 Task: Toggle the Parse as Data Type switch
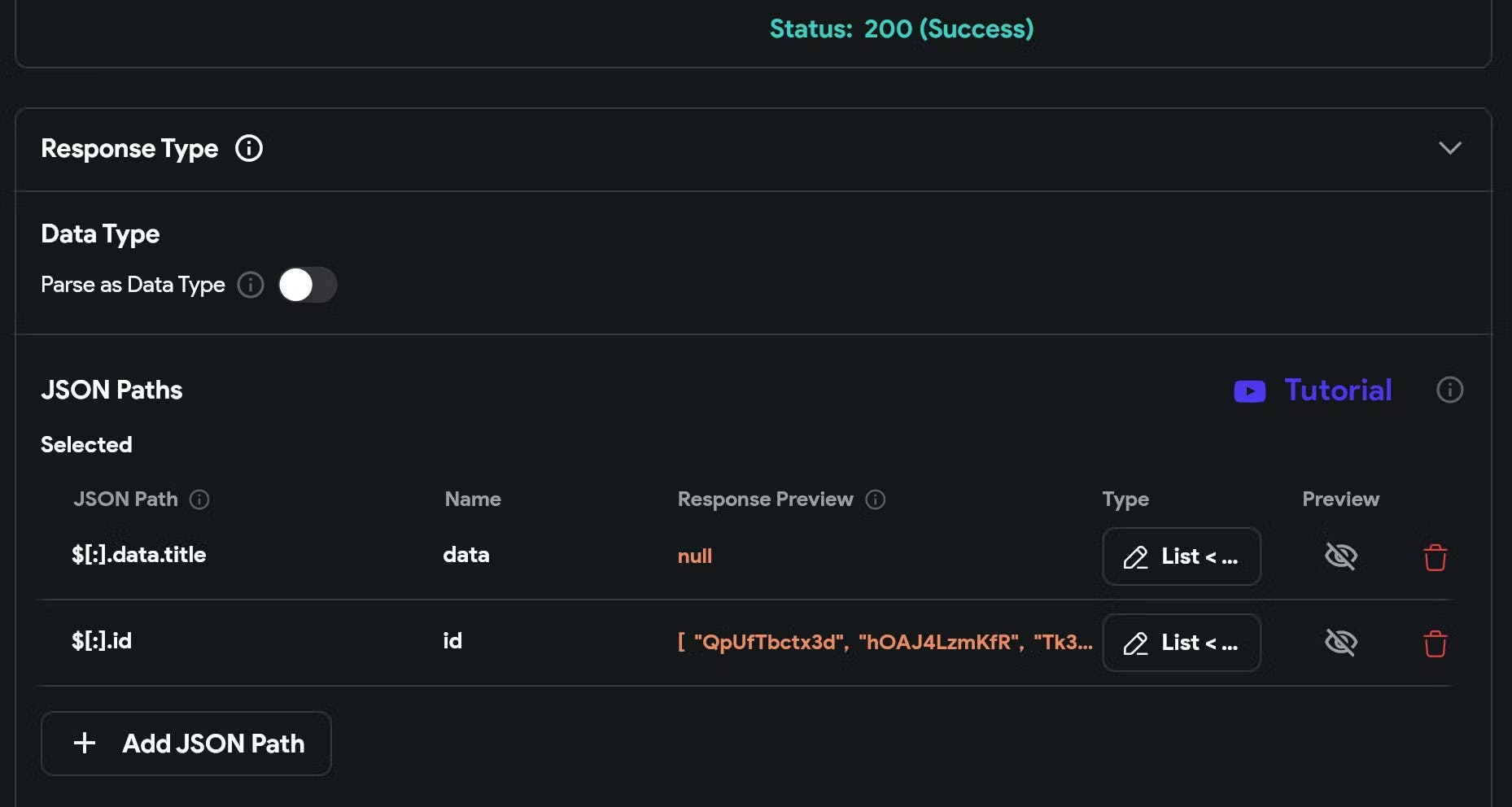click(308, 285)
